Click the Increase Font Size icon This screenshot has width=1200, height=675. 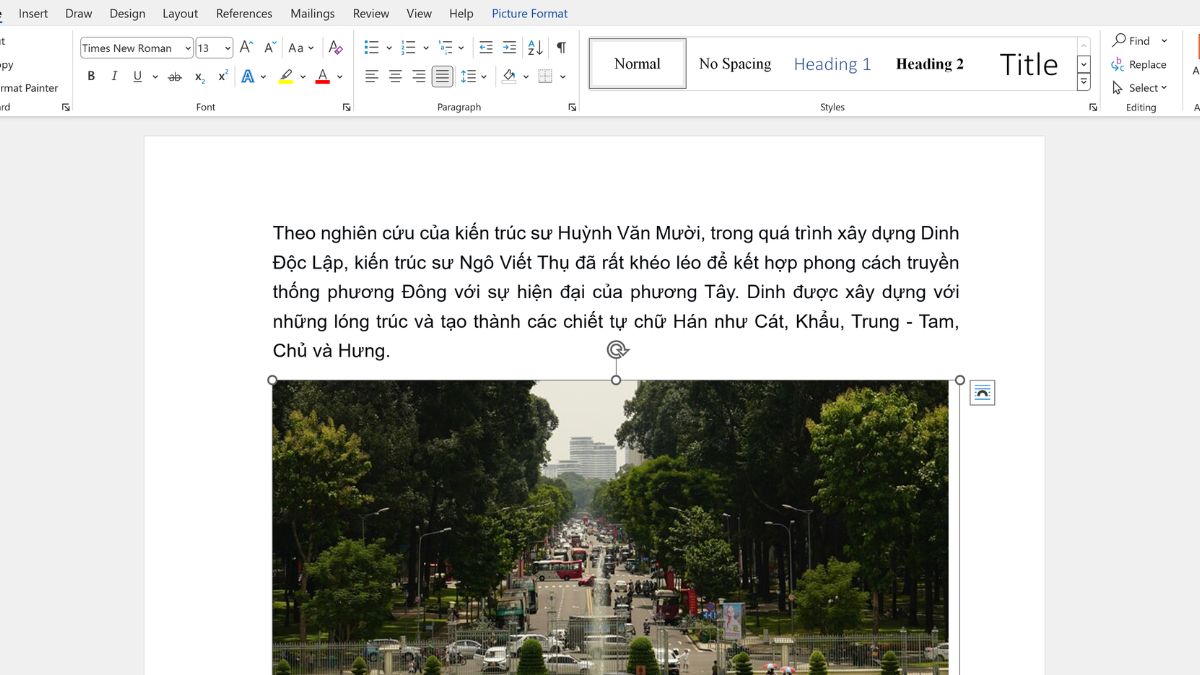point(246,47)
